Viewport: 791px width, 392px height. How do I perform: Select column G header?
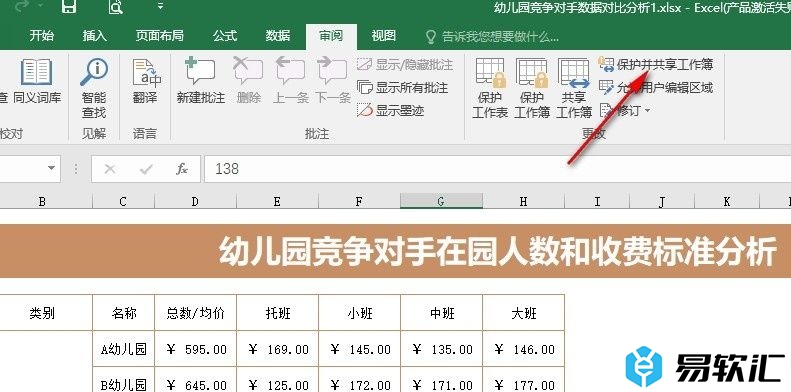[x=441, y=201]
